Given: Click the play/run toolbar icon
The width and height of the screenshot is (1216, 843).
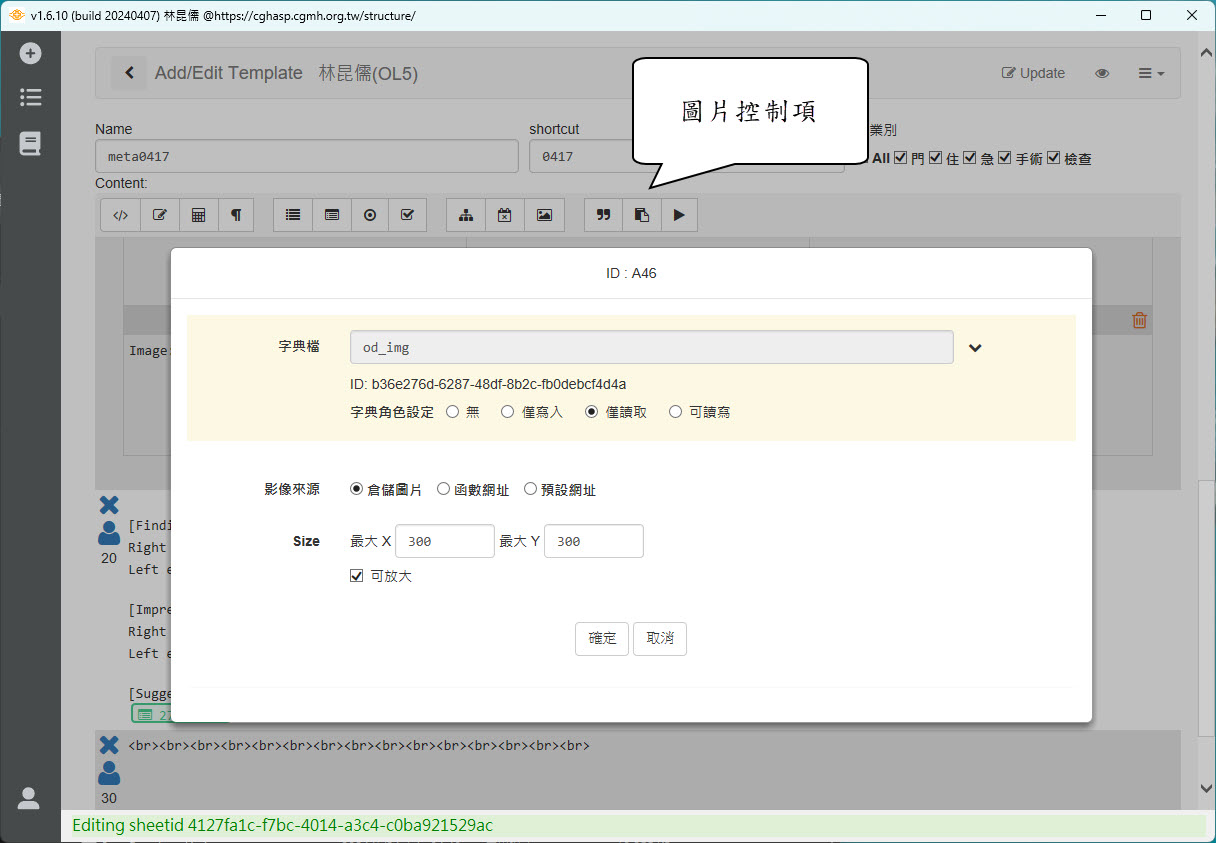Looking at the screenshot, I should (679, 215).
